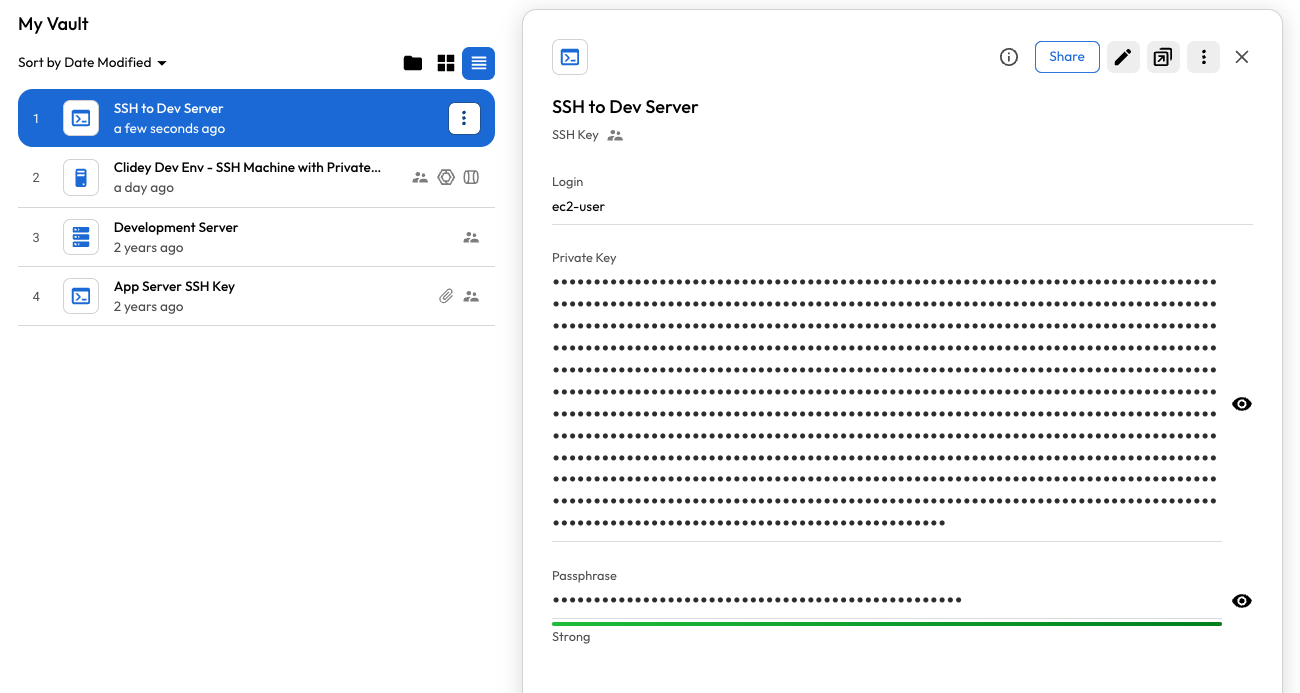Select the list view icon
Screen dimensions: 1300x693
pyautogui.click(x=478, y=63)
